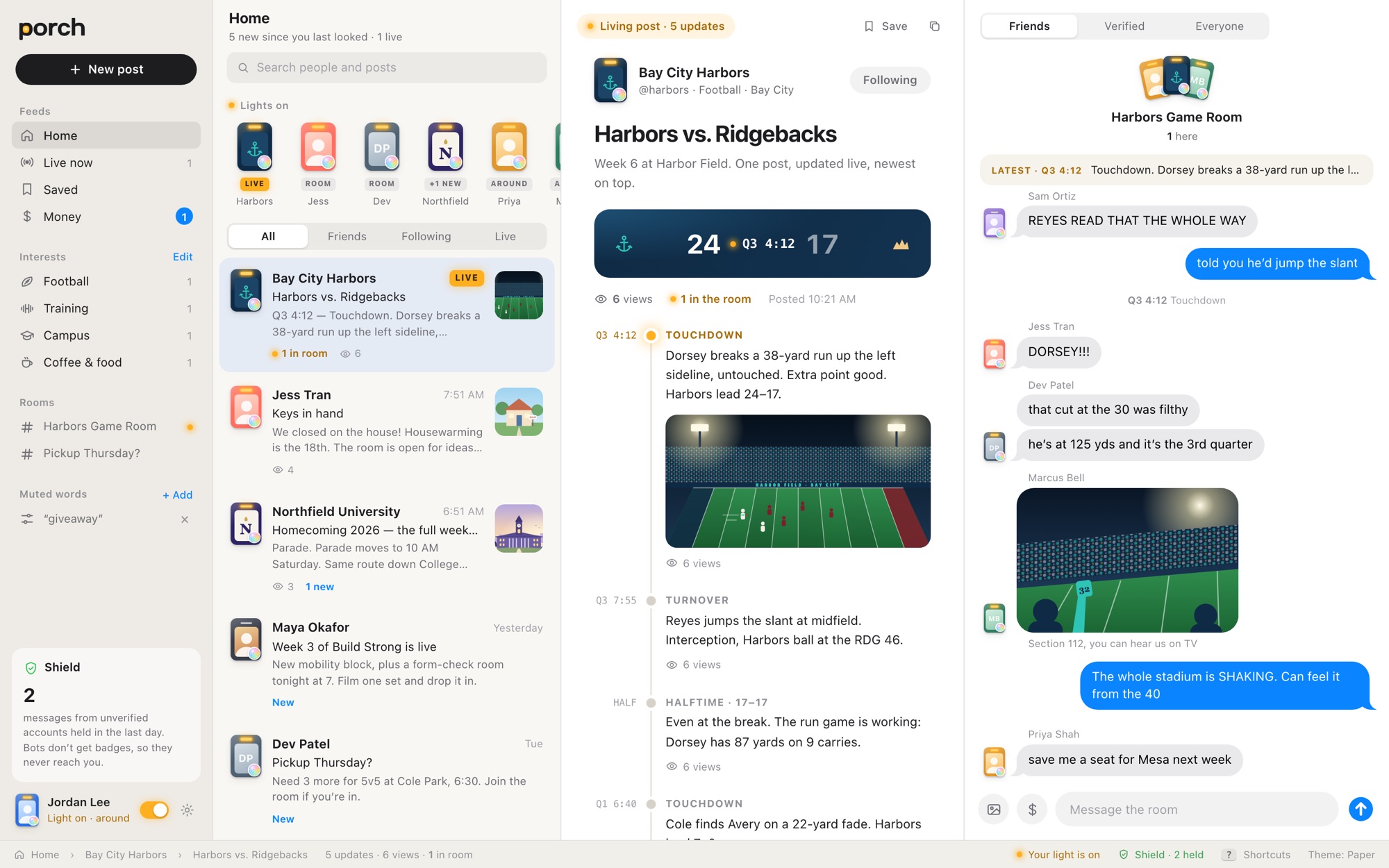Open Northfield University Homecoming post thumbnail
1389x868 pixels.
[x=519, y=528]
